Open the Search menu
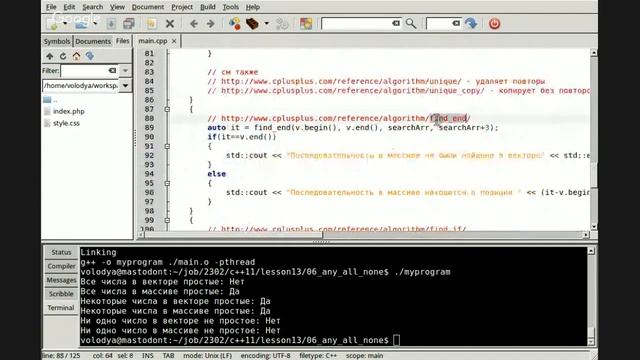Screen dimensions: 640x360 (x=93, y=7)
